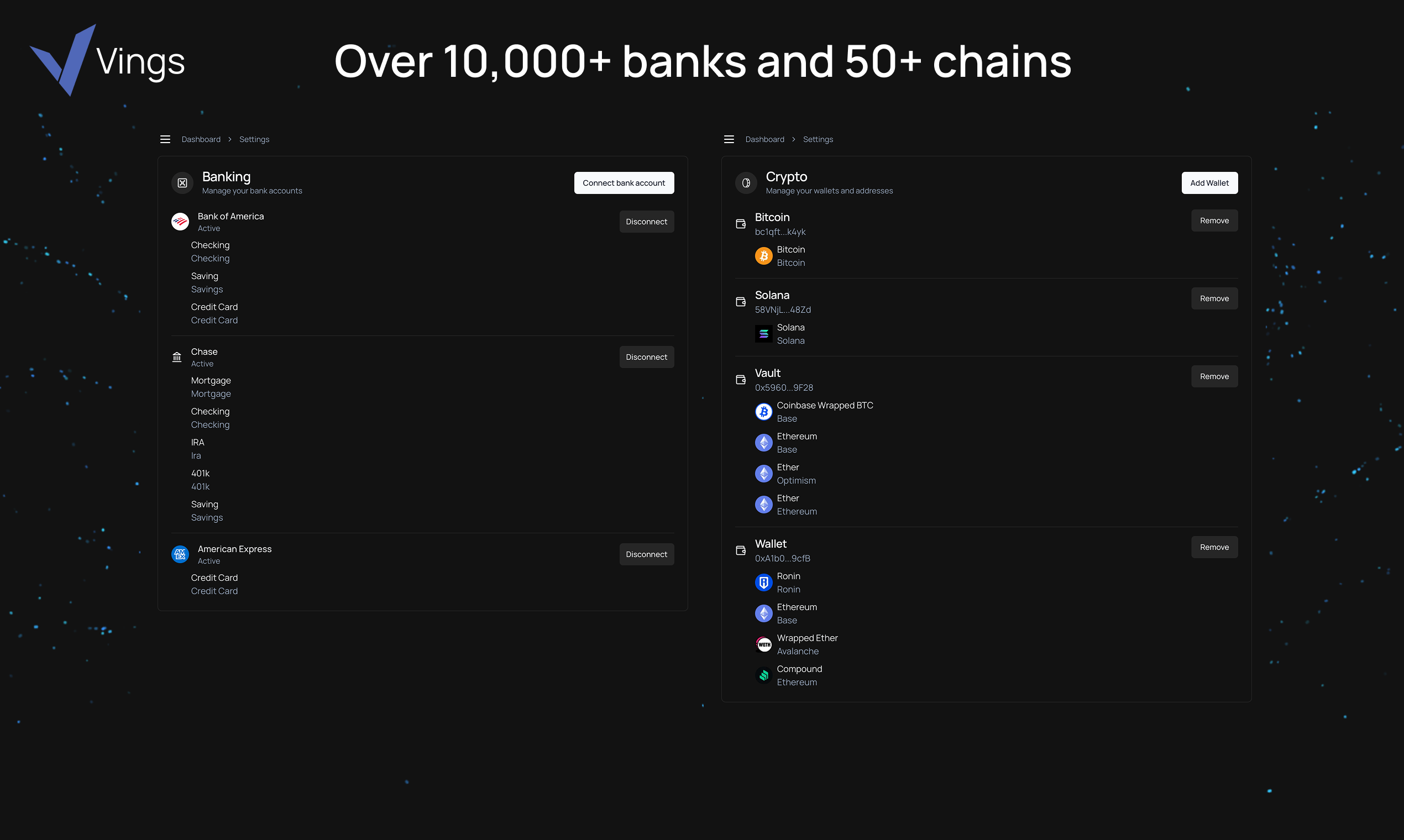
Task: Select the Chase Mortgage account row
Action: tap(211, 387)
